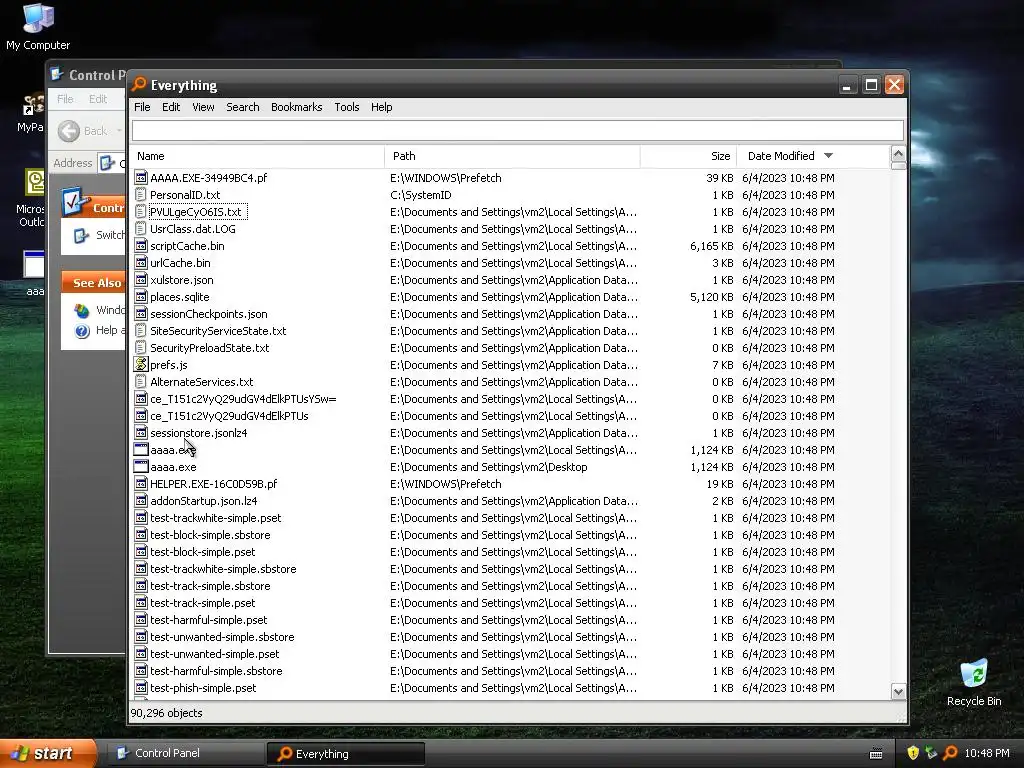Click the icon beside UsrClass.dat.LOG
Viewport: 1024px width, 768px height.
tap(140, 229)
